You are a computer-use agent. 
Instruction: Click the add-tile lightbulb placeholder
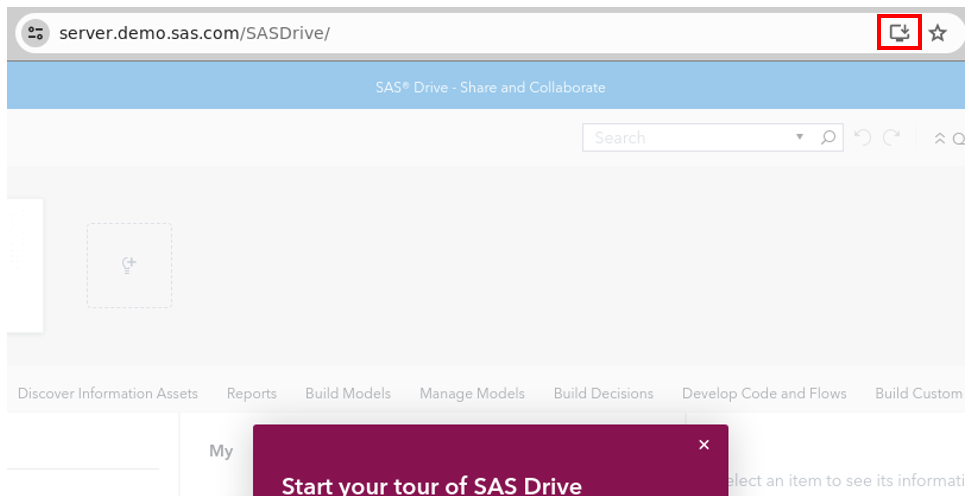pos(129,266)
